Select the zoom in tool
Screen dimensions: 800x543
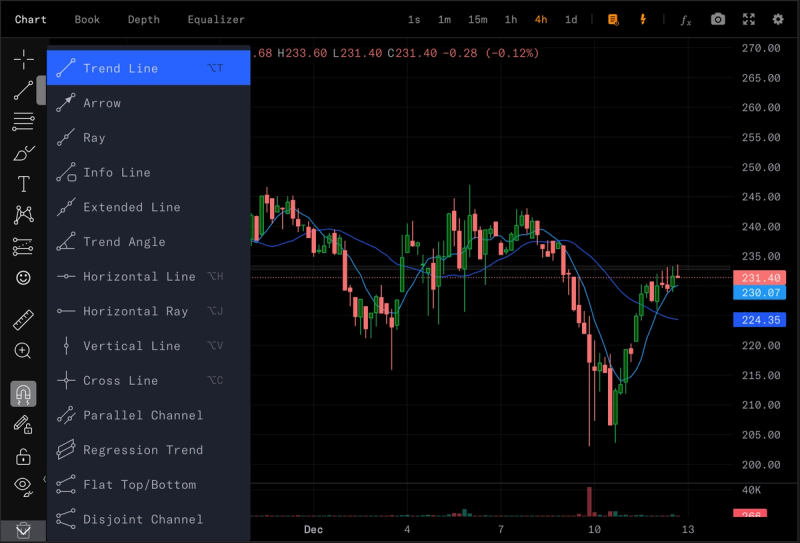coord(23,351)
